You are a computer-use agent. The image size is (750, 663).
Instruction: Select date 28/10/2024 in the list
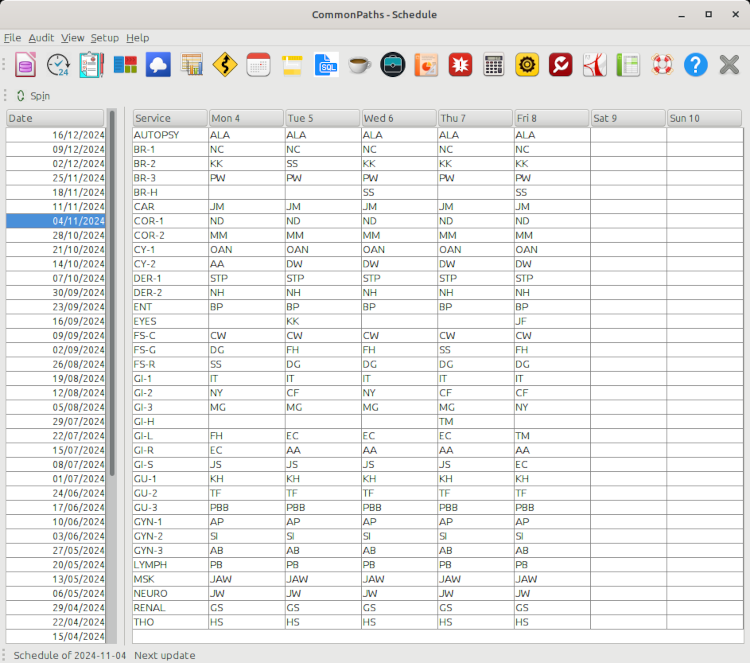(x=56, y=235)
